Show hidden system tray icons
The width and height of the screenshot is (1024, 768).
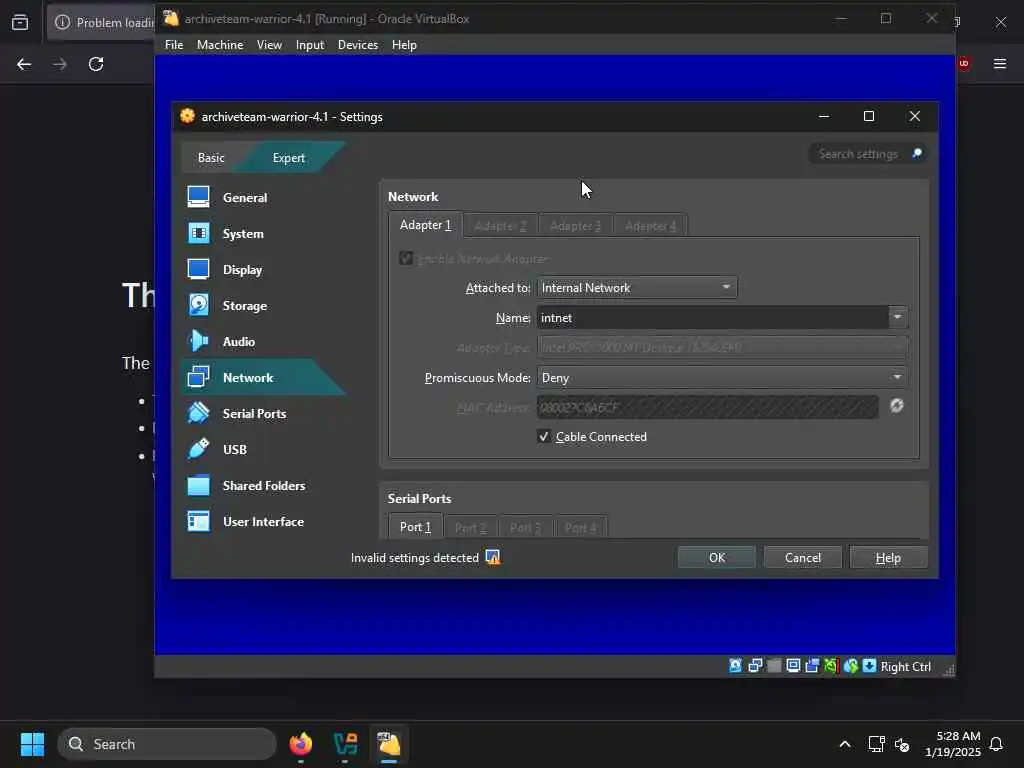844,744
